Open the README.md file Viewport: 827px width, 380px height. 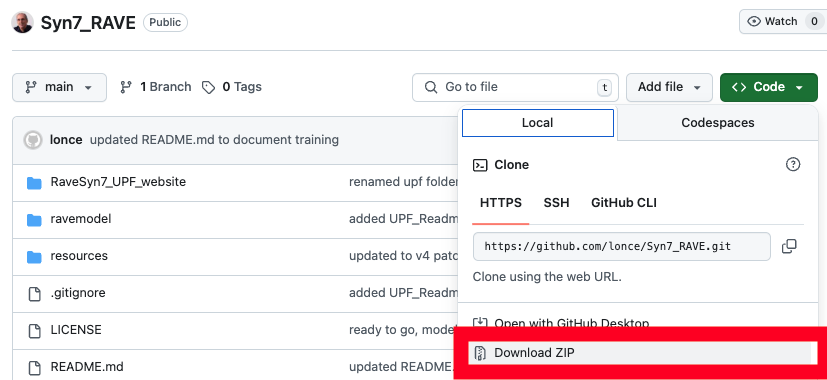coord(87,367)
